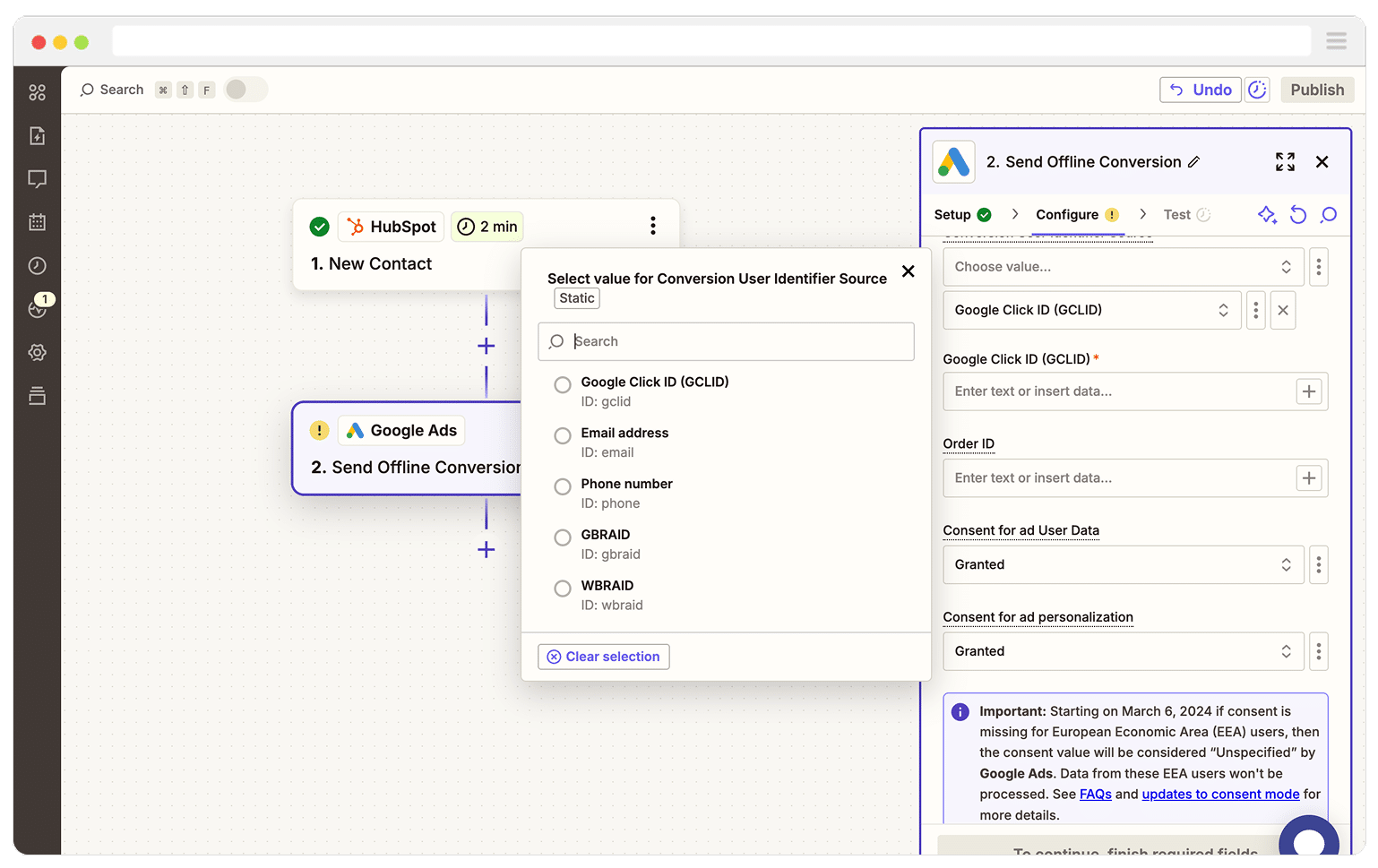Click the plus below Google Ads step

pos(487,549)
